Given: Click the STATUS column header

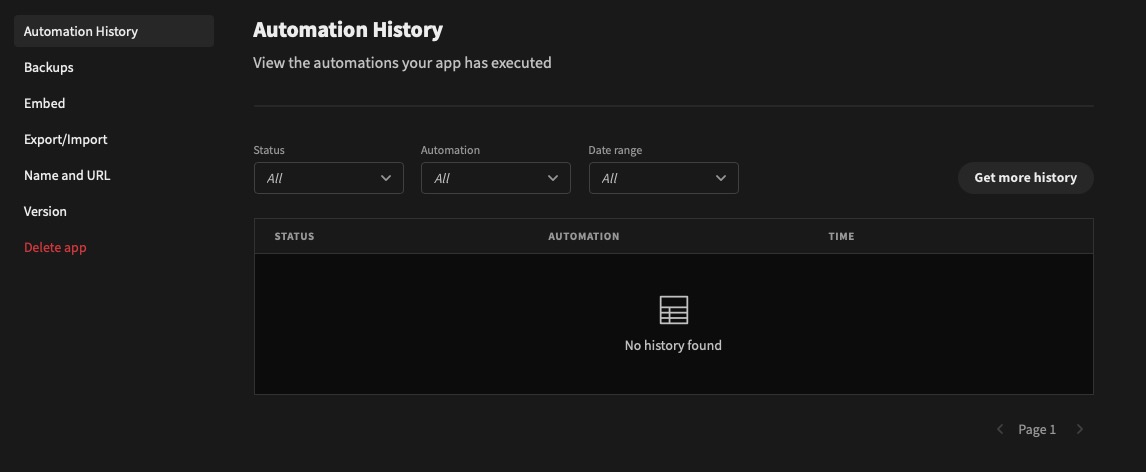Looking at the screenshot, I should (x=295, y=236).
